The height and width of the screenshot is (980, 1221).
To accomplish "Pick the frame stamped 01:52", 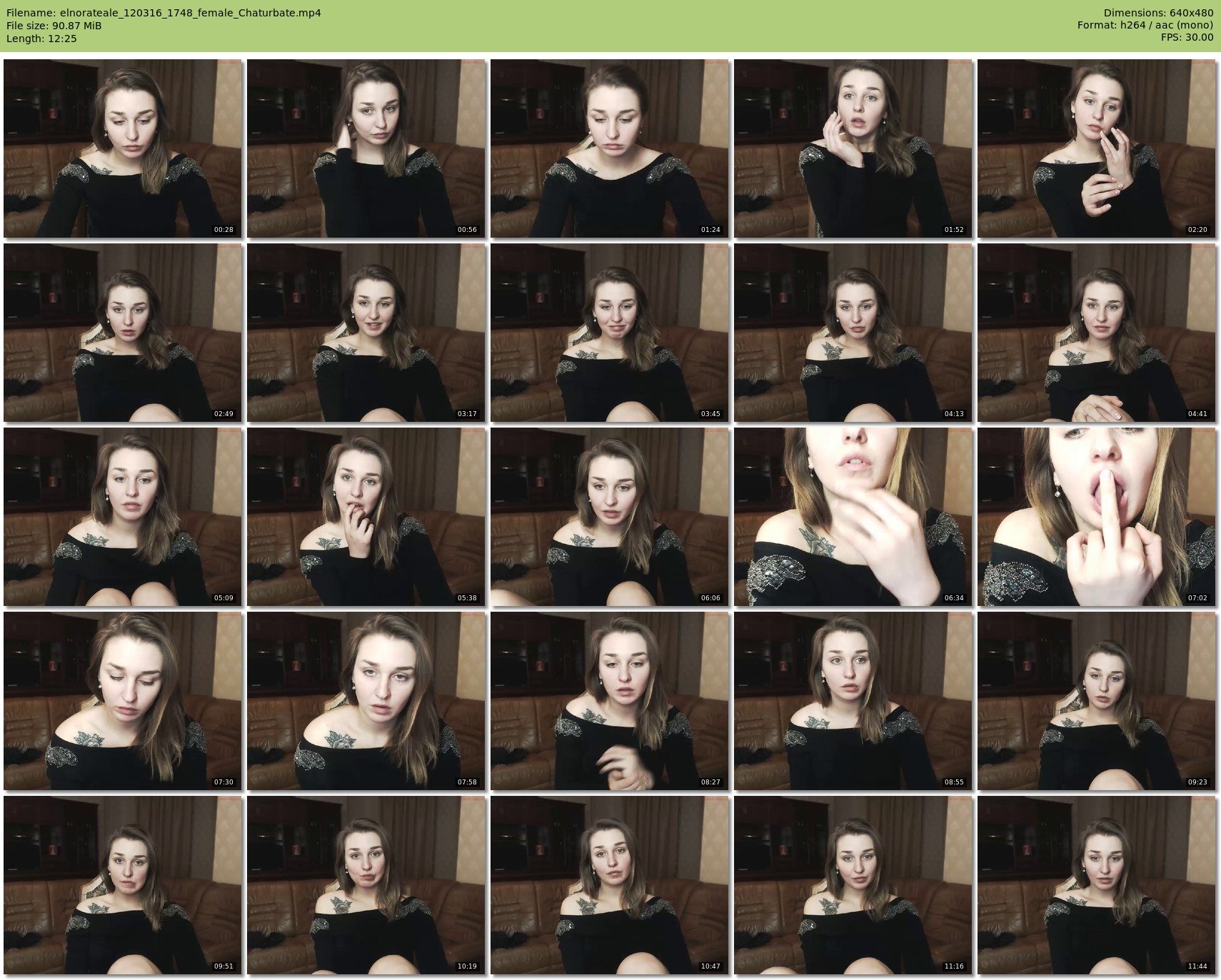I will (x=853, y=148).
